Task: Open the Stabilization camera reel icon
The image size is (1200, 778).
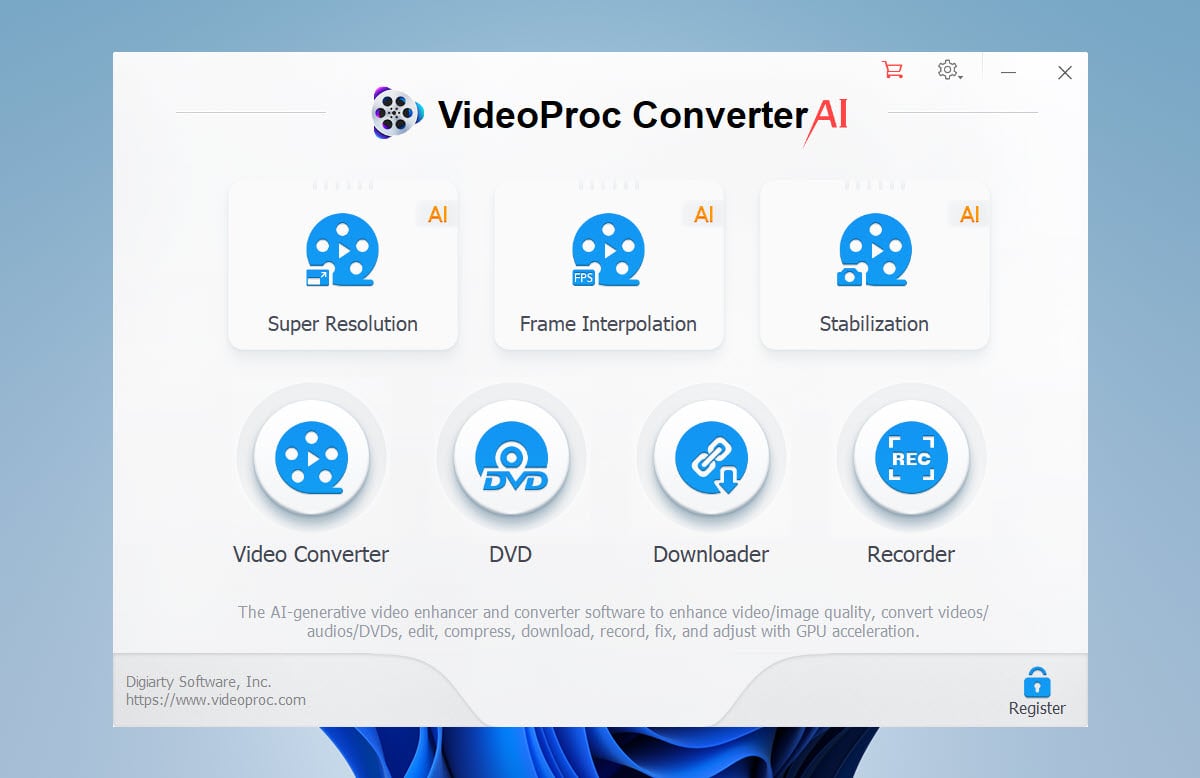Action: [x=874, y=250]
